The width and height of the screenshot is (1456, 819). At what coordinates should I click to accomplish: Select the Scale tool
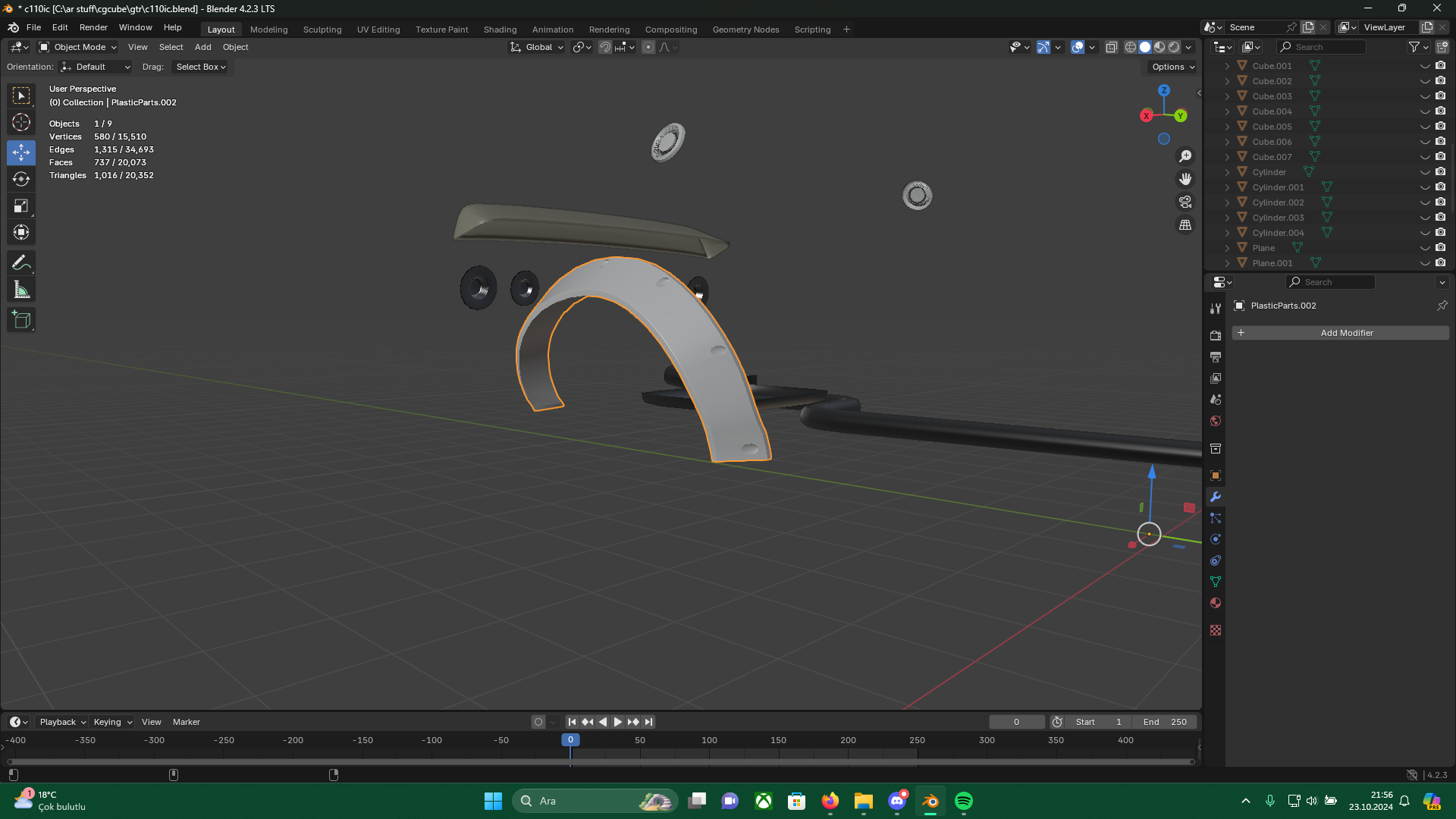pos(21,206)
